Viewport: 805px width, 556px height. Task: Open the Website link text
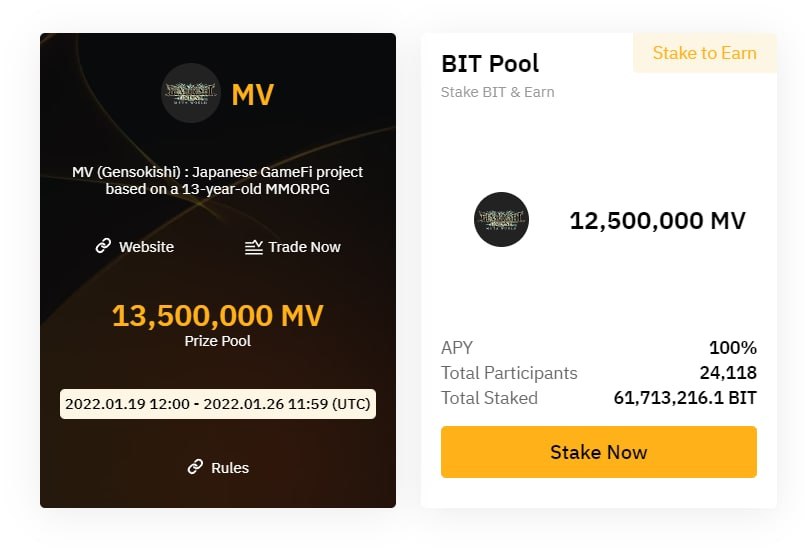(146, 247)
